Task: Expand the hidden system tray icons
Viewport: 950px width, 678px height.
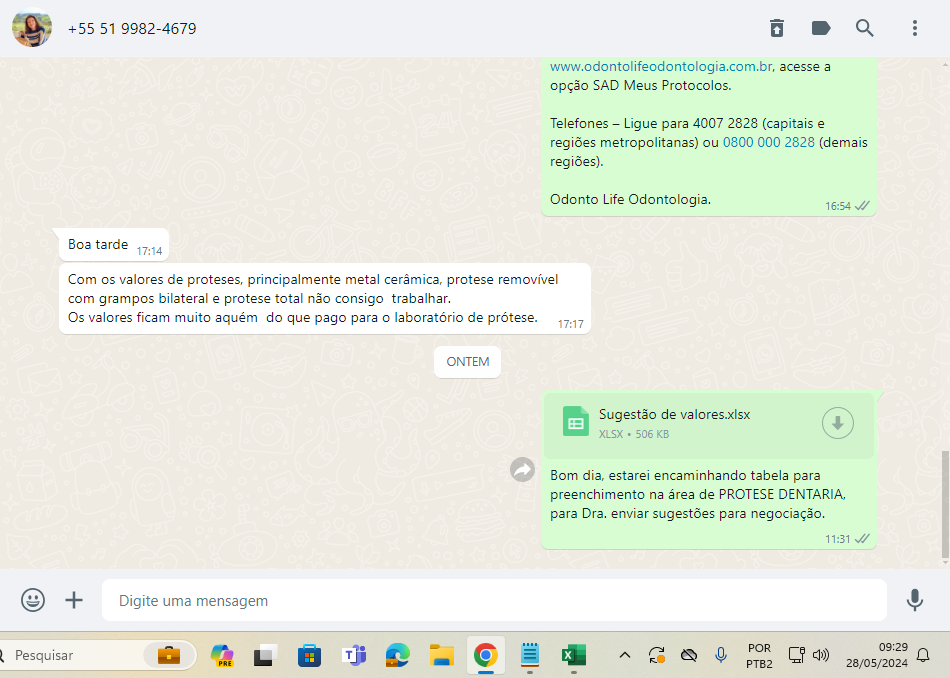Action: point(625,655)
